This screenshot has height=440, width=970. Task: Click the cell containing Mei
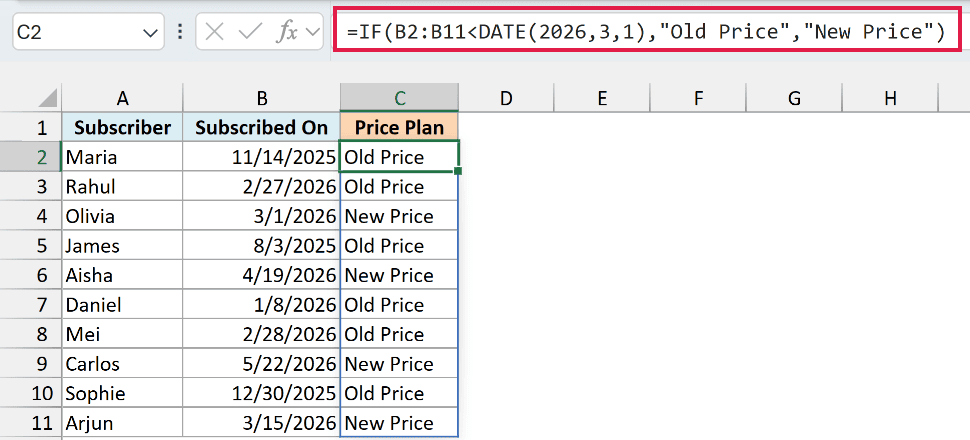coord(122,334)
